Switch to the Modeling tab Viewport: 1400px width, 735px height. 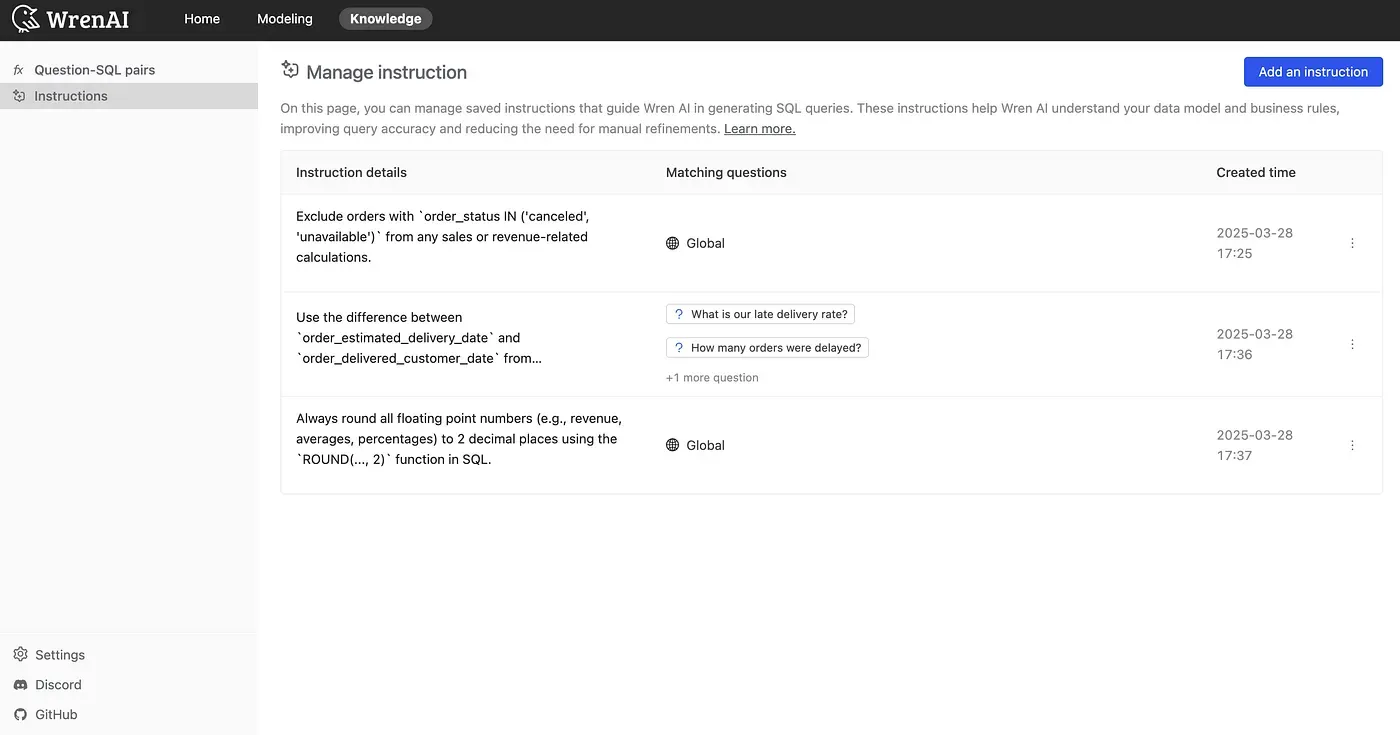(x=284, y=19)
